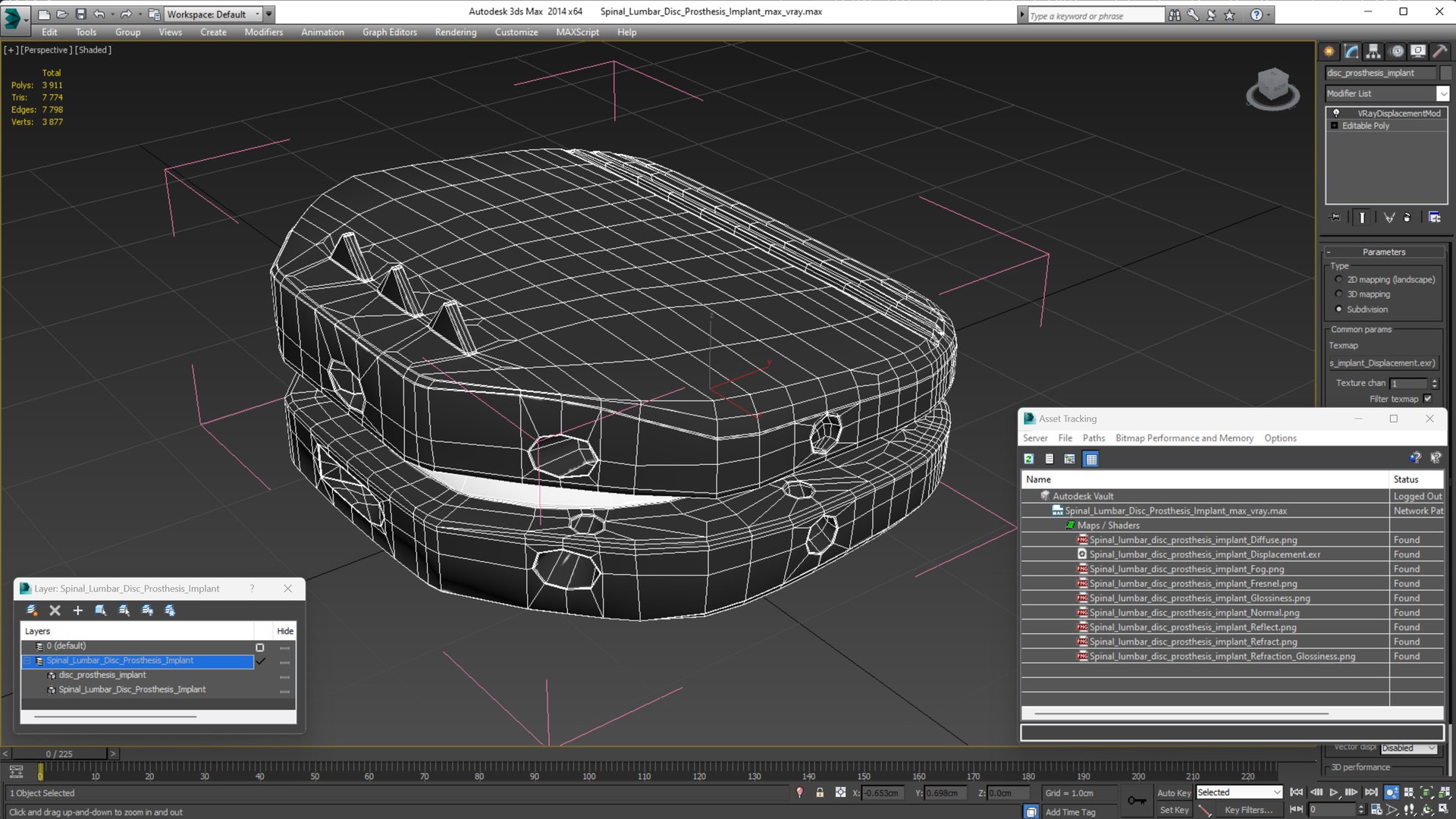Open the Rendering menu

coord(455,32)
